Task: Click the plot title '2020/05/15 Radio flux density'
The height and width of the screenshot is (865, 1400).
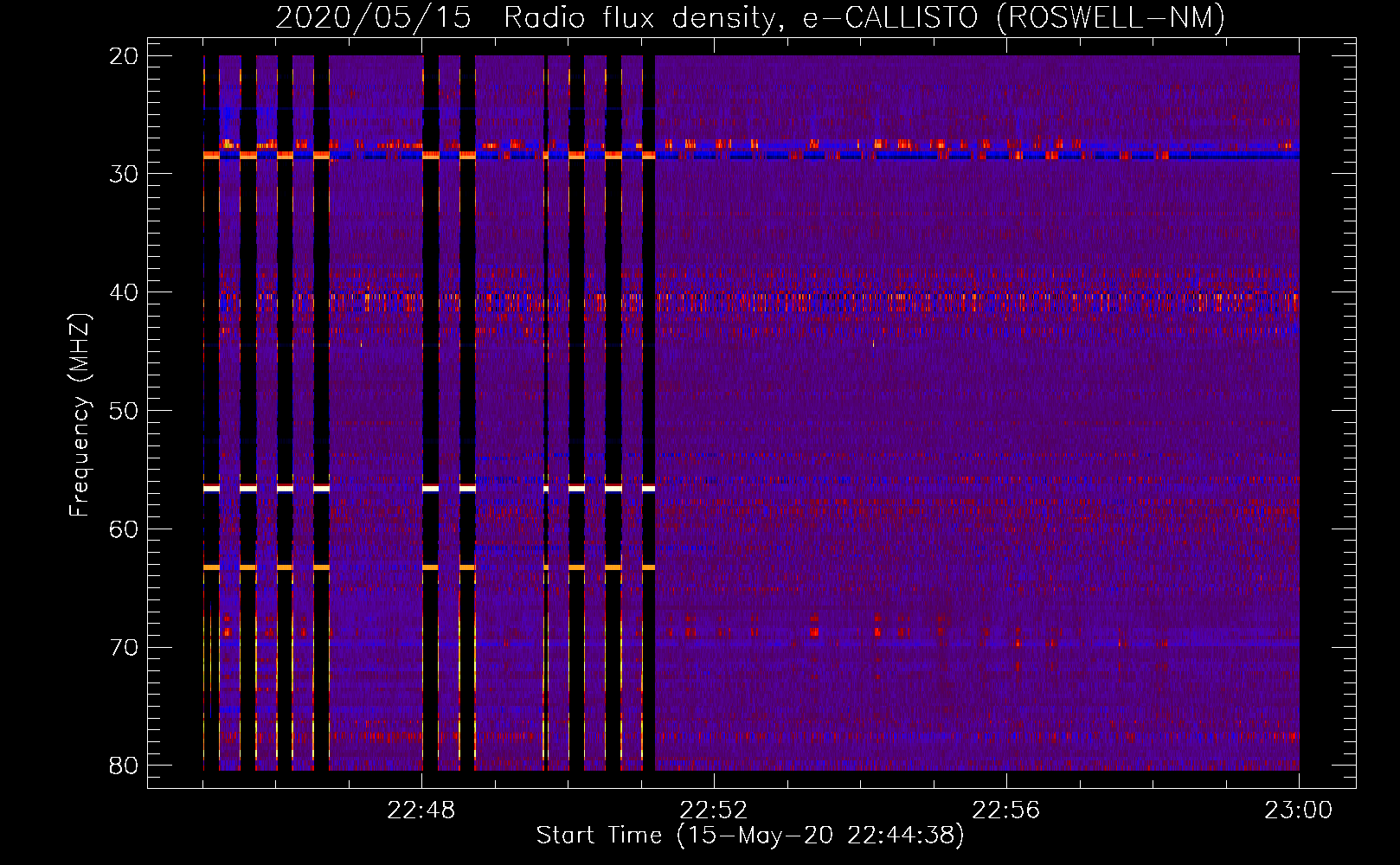Action: point(750,17)
